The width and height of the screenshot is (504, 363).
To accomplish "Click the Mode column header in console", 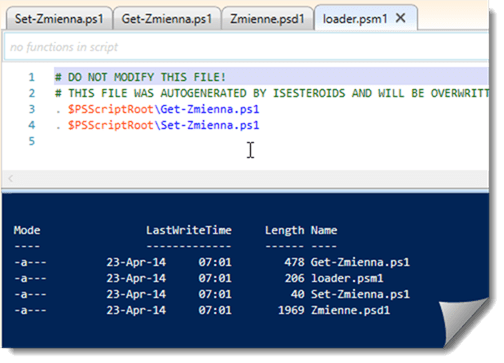I will pos(27,230).
